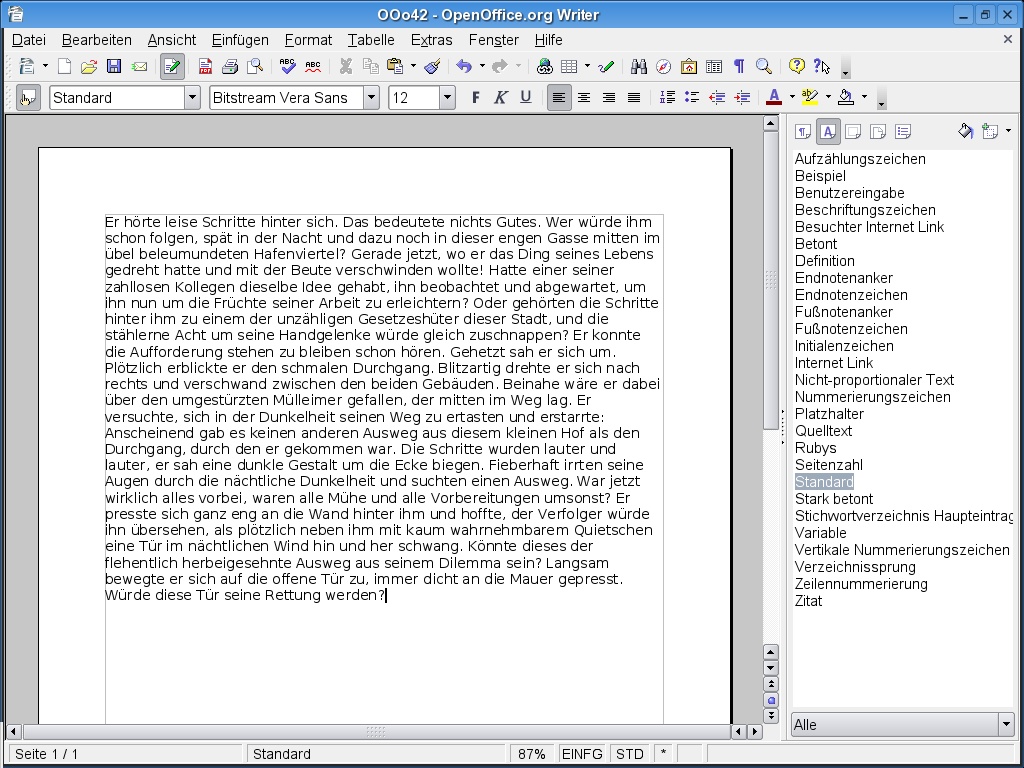1024x768 pixels.
Task: Click the 87% zoom field in status bar
Action: coord(532,754)
